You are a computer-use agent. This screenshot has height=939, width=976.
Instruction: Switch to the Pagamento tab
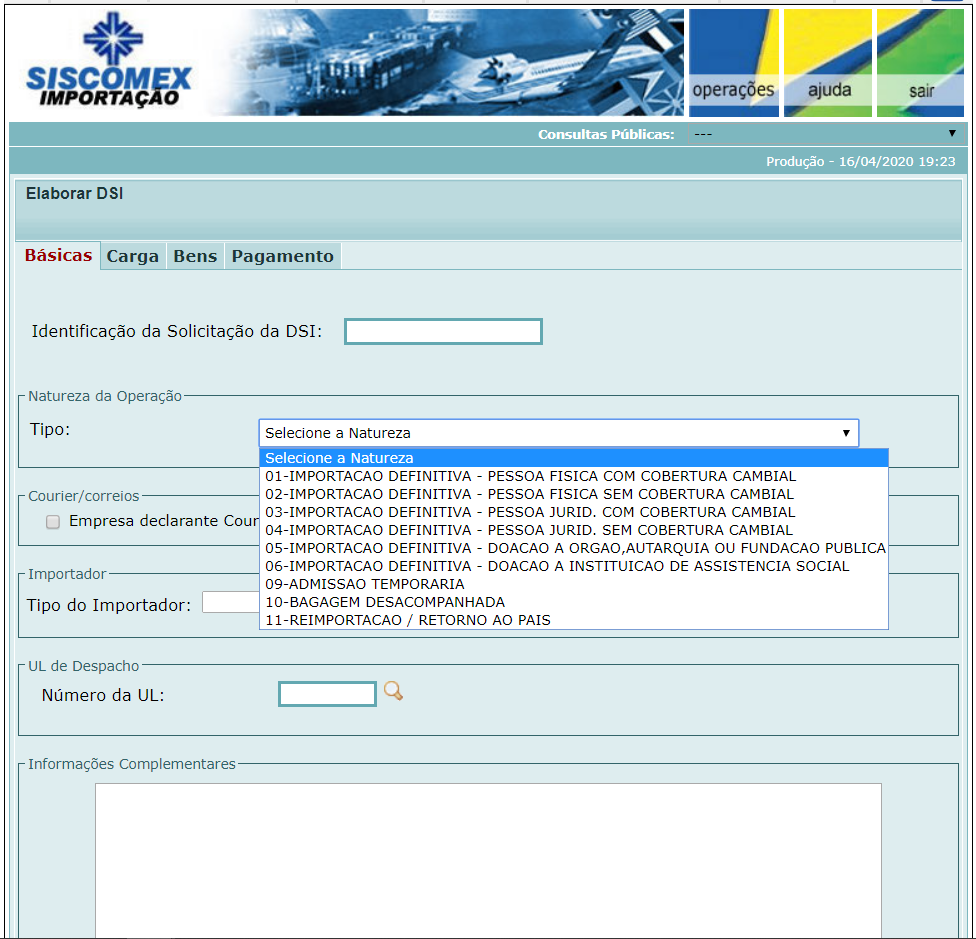tap(283, 256)
